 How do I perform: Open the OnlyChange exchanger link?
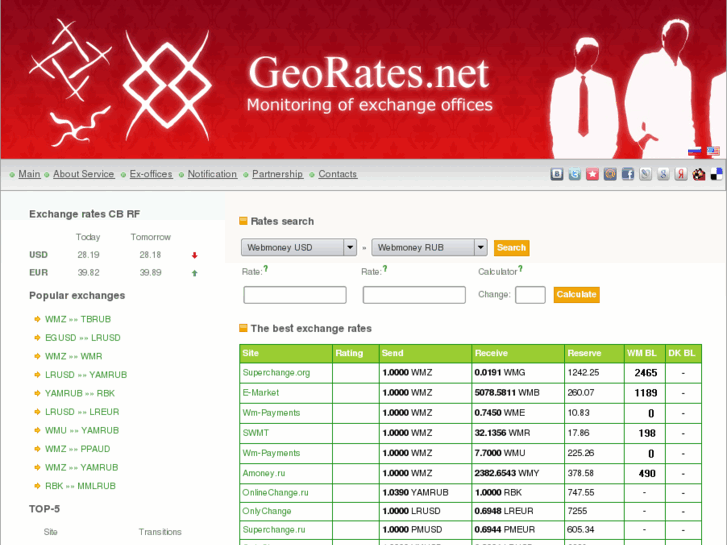click(267, 511)
